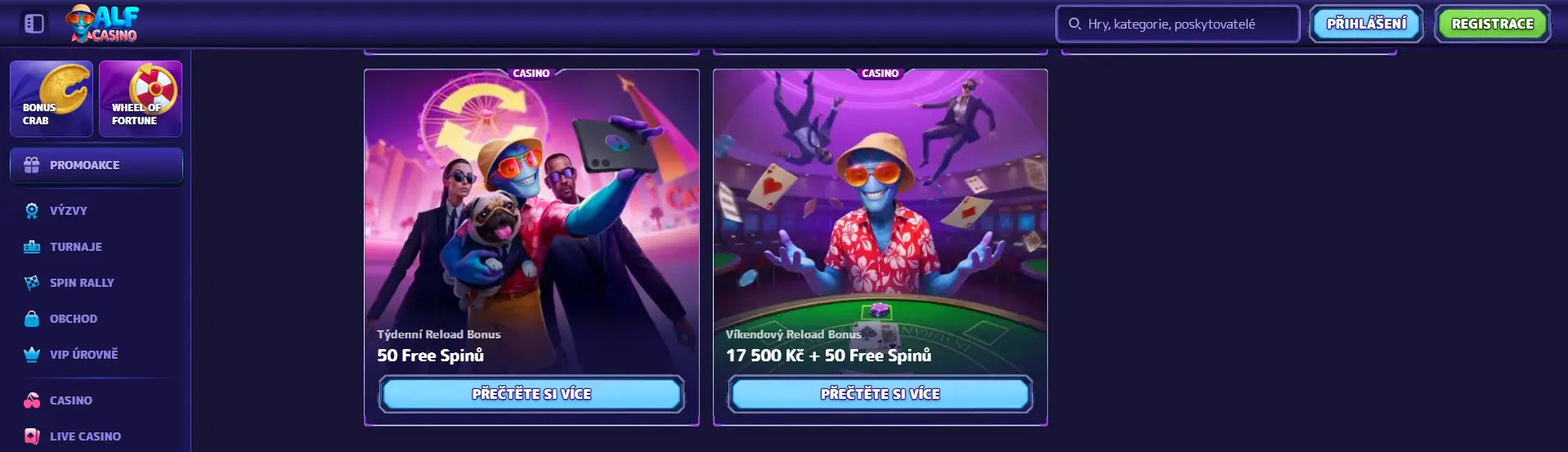Viewport: 1568px width, 452px height.
Task: Click the search magnifier icon
Action: click(1074, 24)
